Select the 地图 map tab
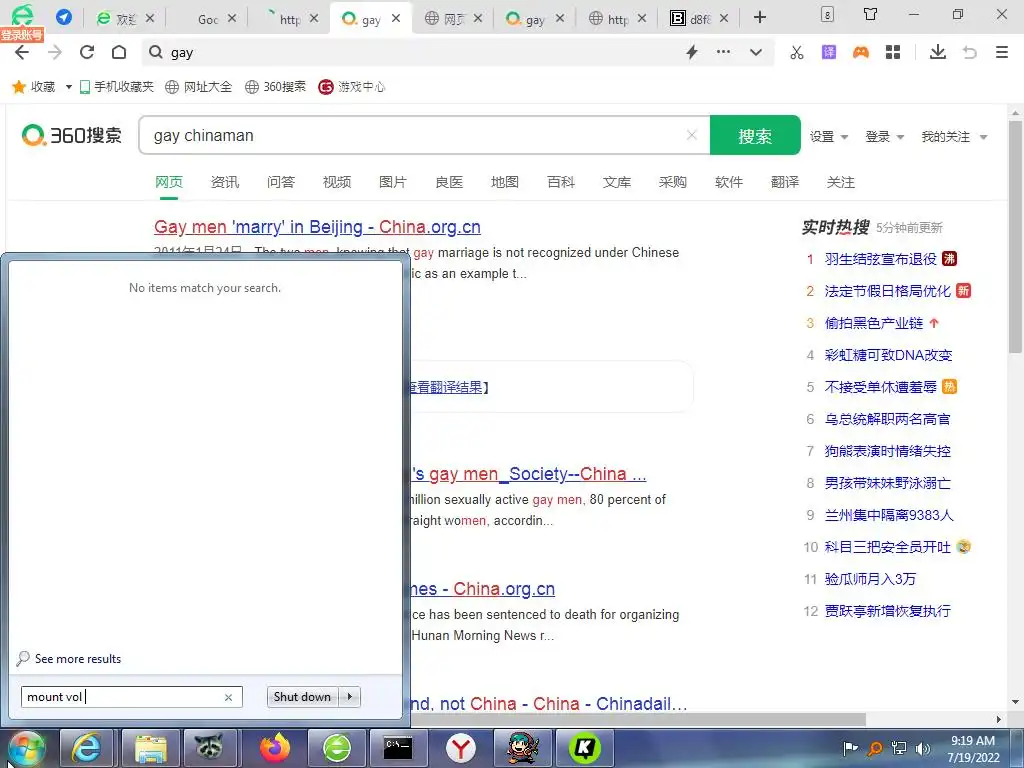The image size is (1024, 768). [x=505, y=182]
